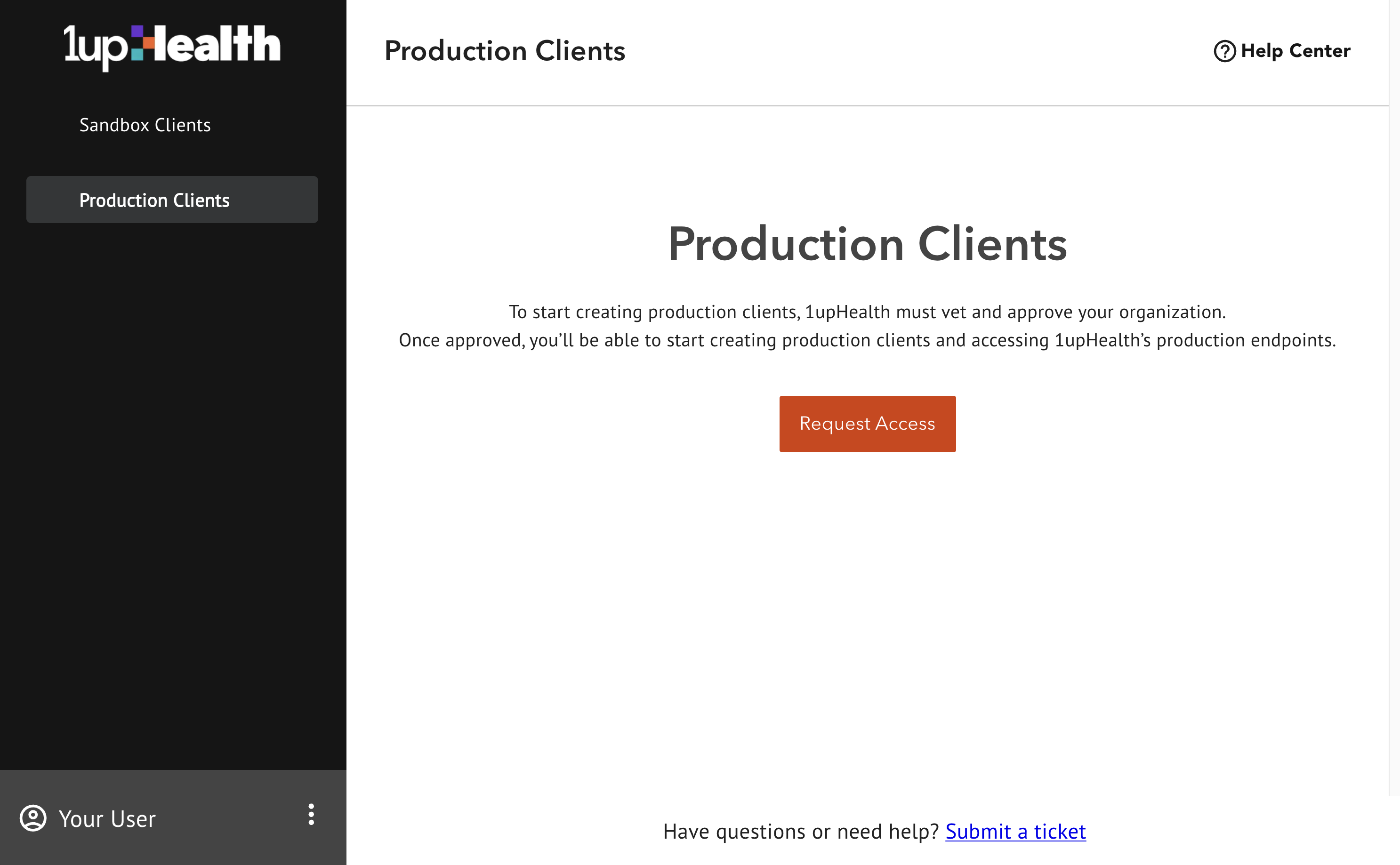Open the Submit a ticket link

1015,831
